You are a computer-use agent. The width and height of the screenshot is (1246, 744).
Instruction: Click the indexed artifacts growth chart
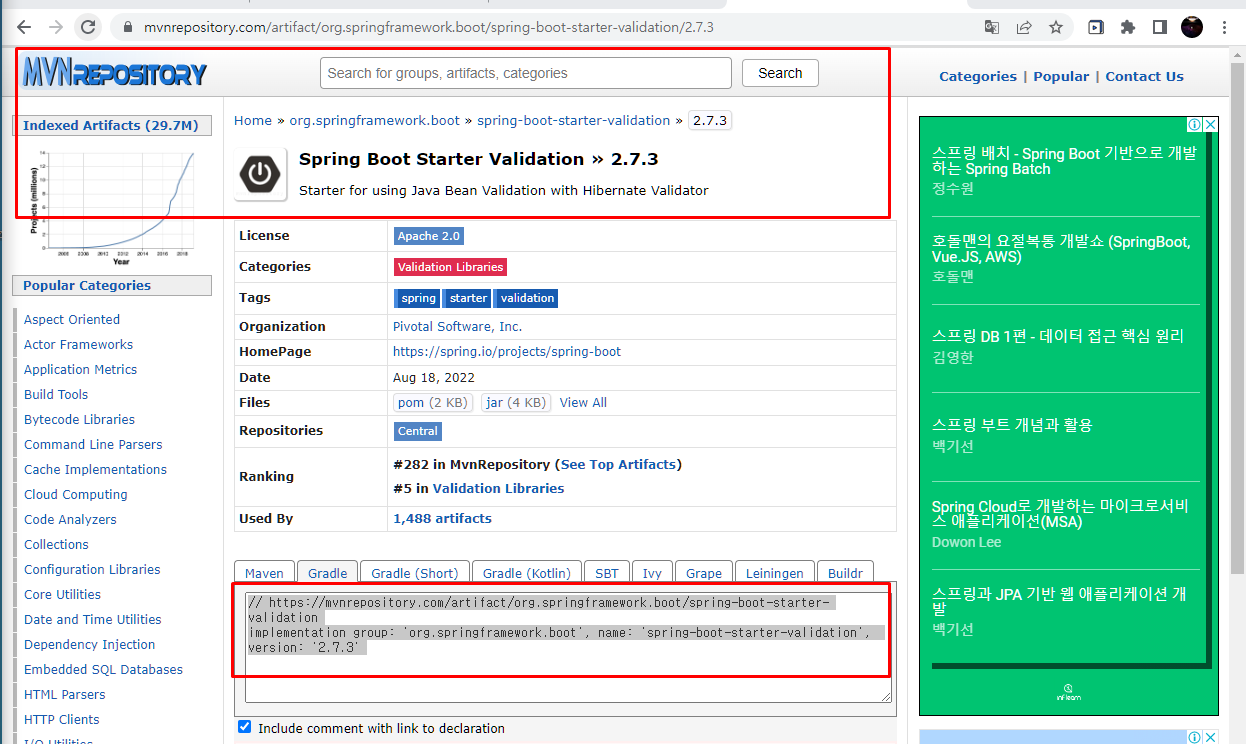pyautogui.click(x=113, y=207)
